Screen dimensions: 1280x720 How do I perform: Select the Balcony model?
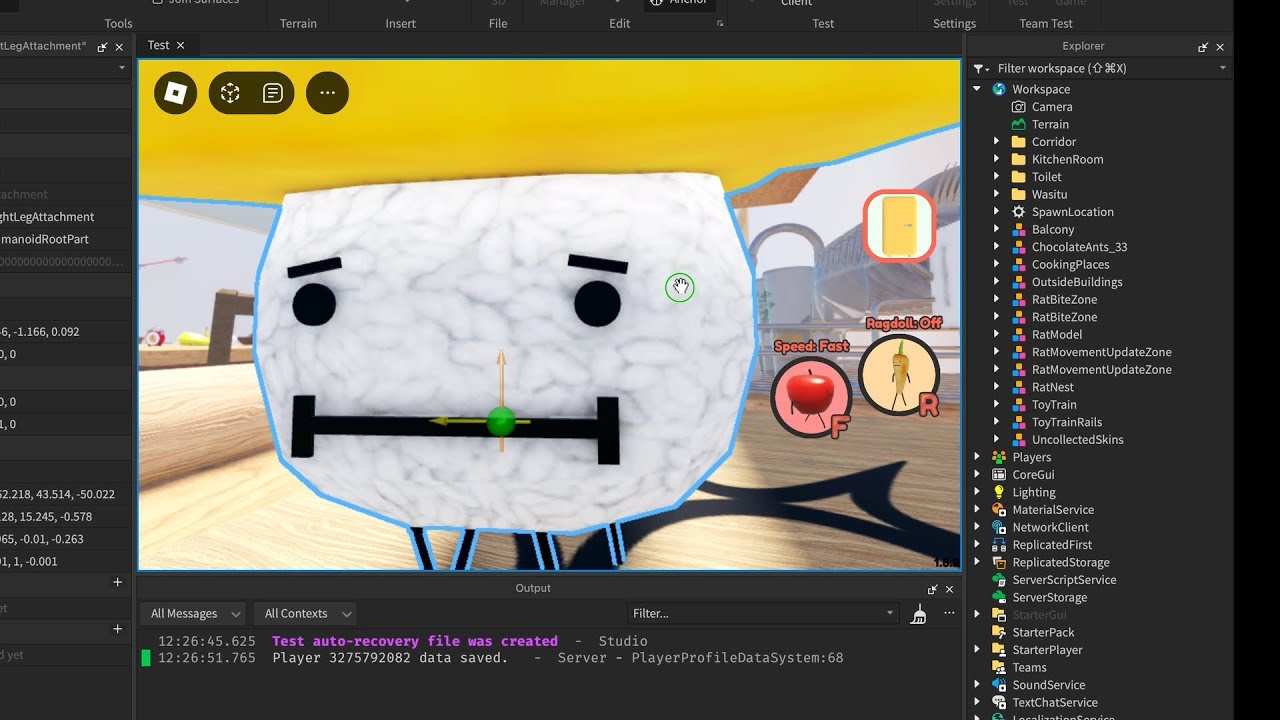pos(1053,229)
